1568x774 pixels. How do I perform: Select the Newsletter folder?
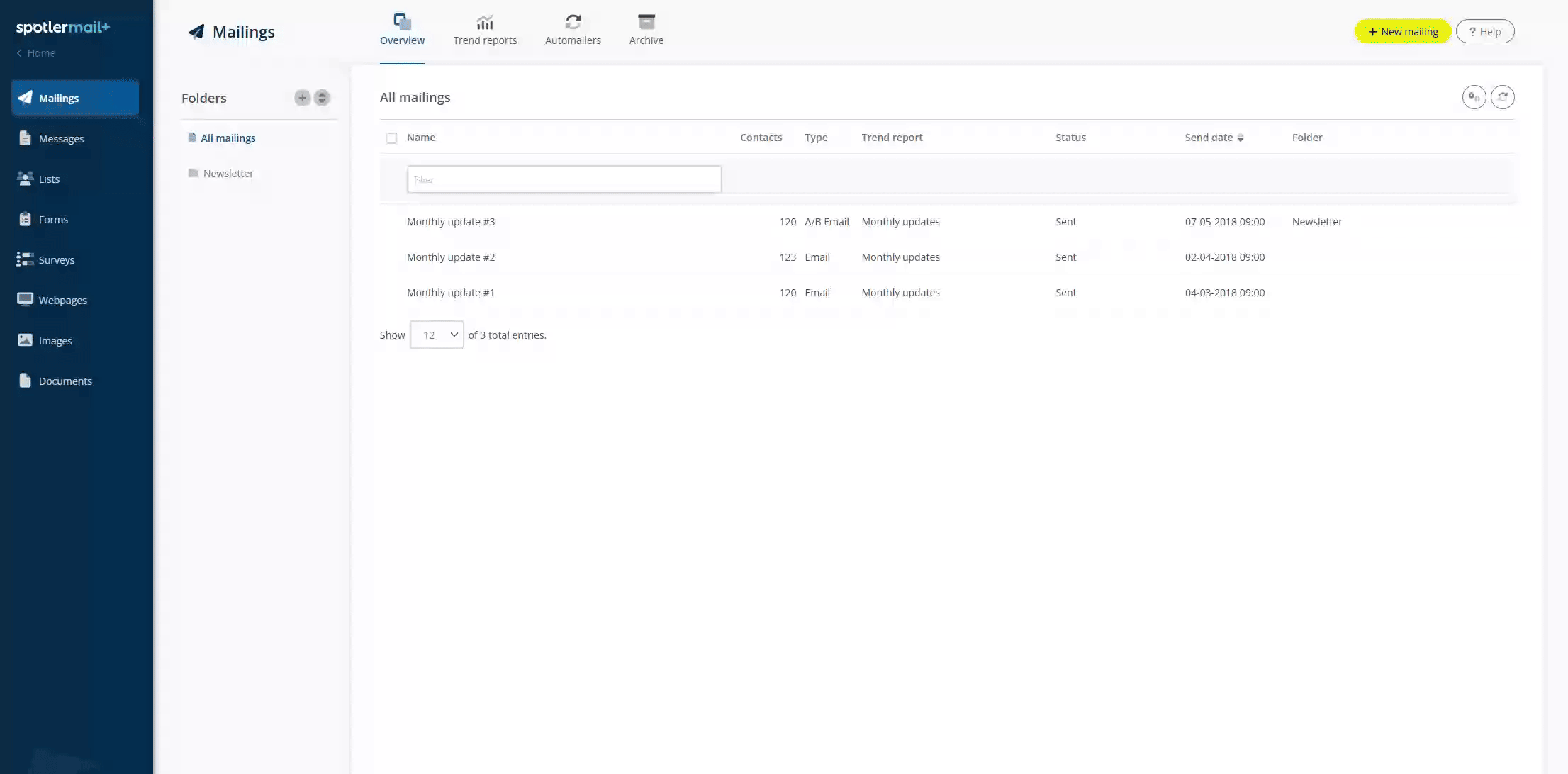click(228, 174)
